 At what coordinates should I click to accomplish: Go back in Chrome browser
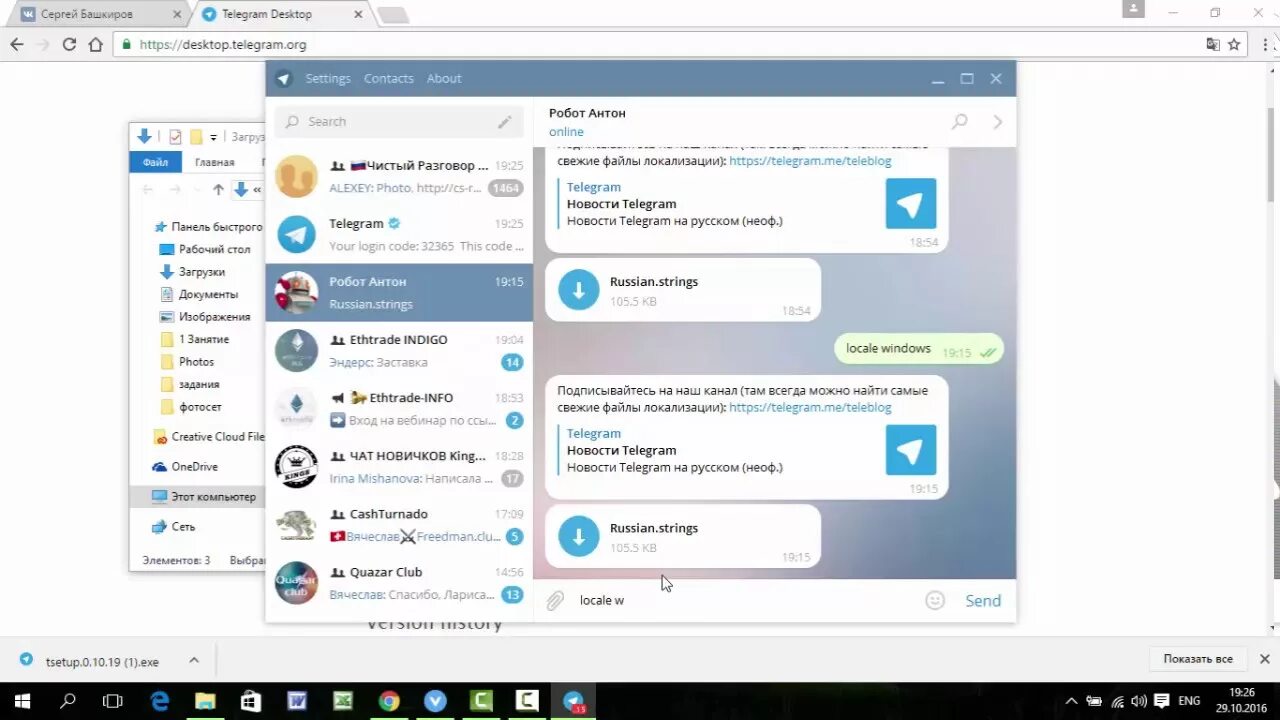pos(17,44)
